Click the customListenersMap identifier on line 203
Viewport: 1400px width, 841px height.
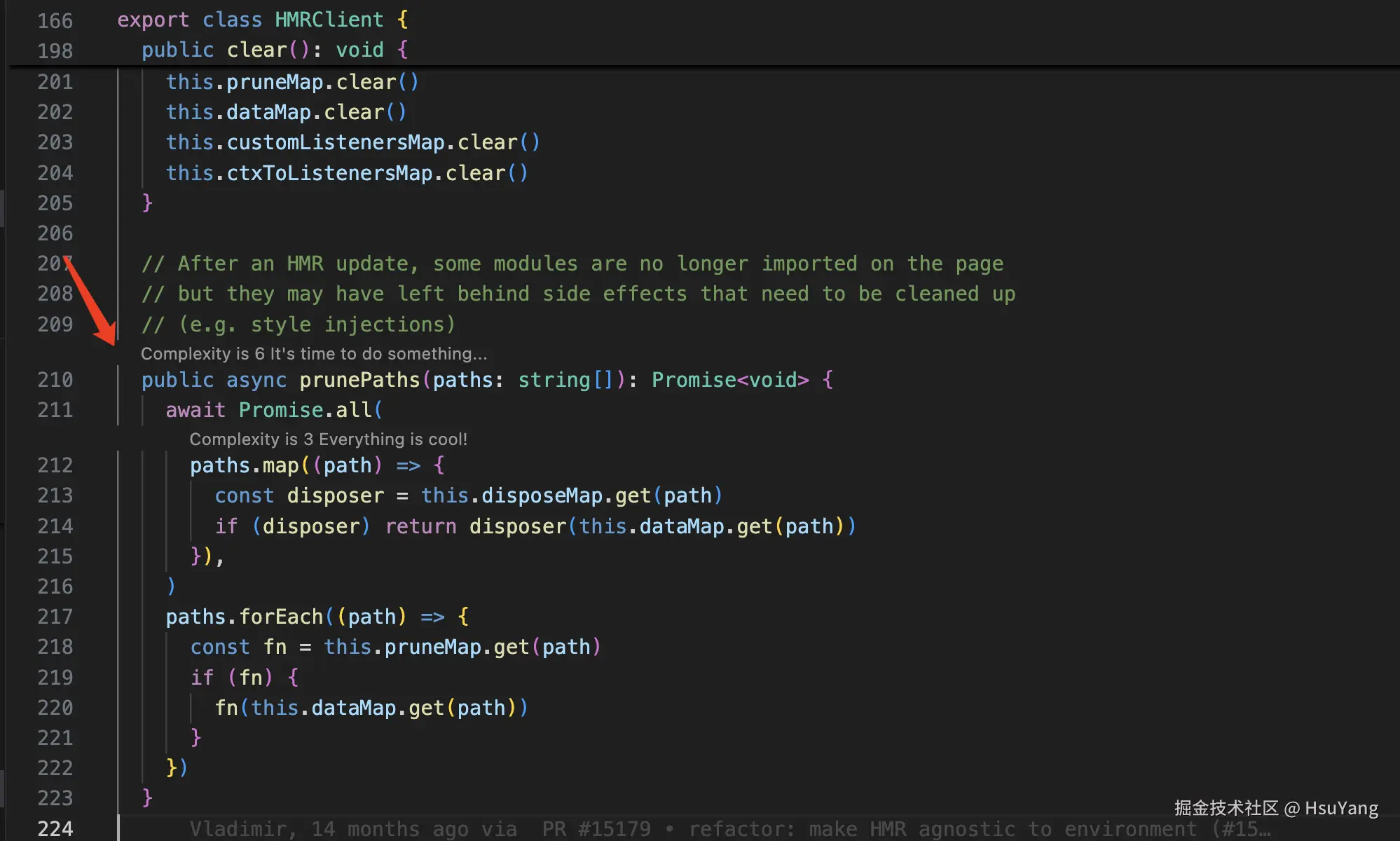pos(335,142)
